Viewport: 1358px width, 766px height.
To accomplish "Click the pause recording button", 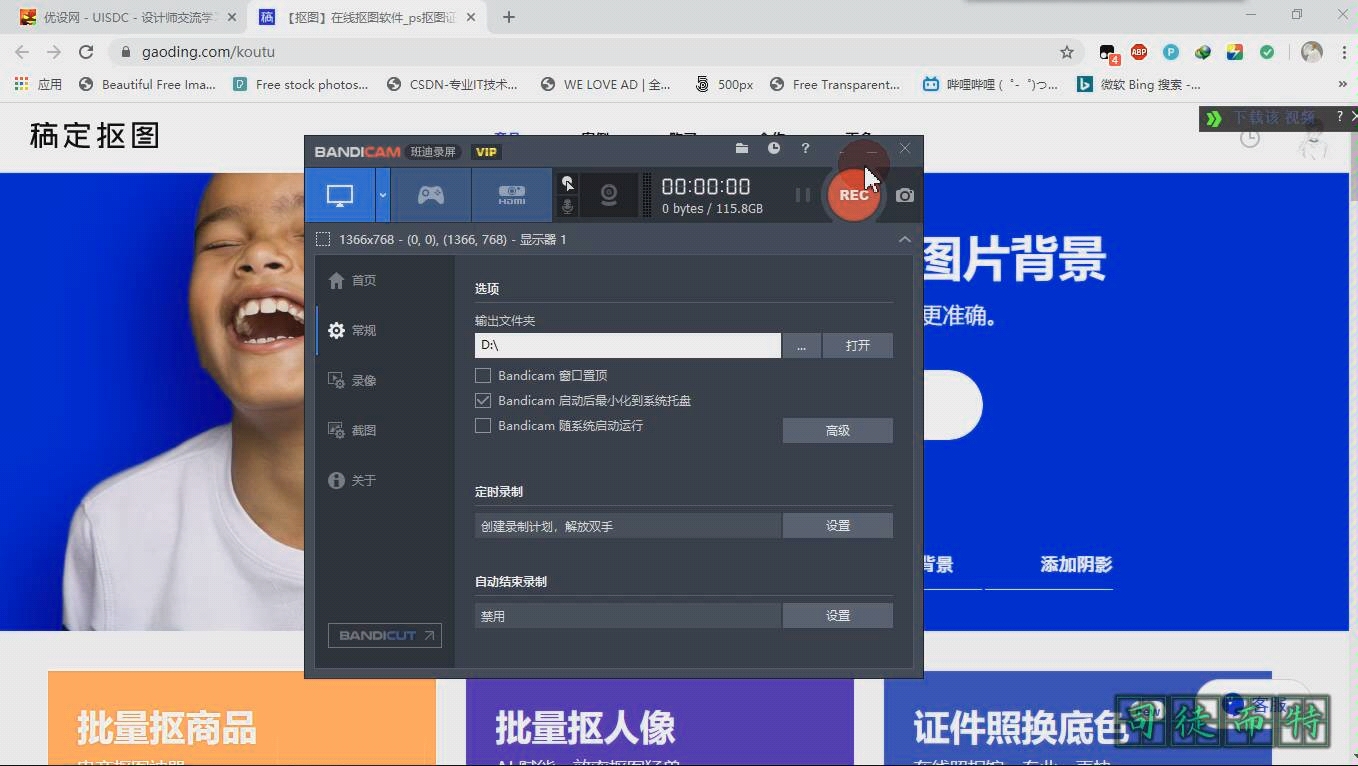I will [x=802, y=195].
